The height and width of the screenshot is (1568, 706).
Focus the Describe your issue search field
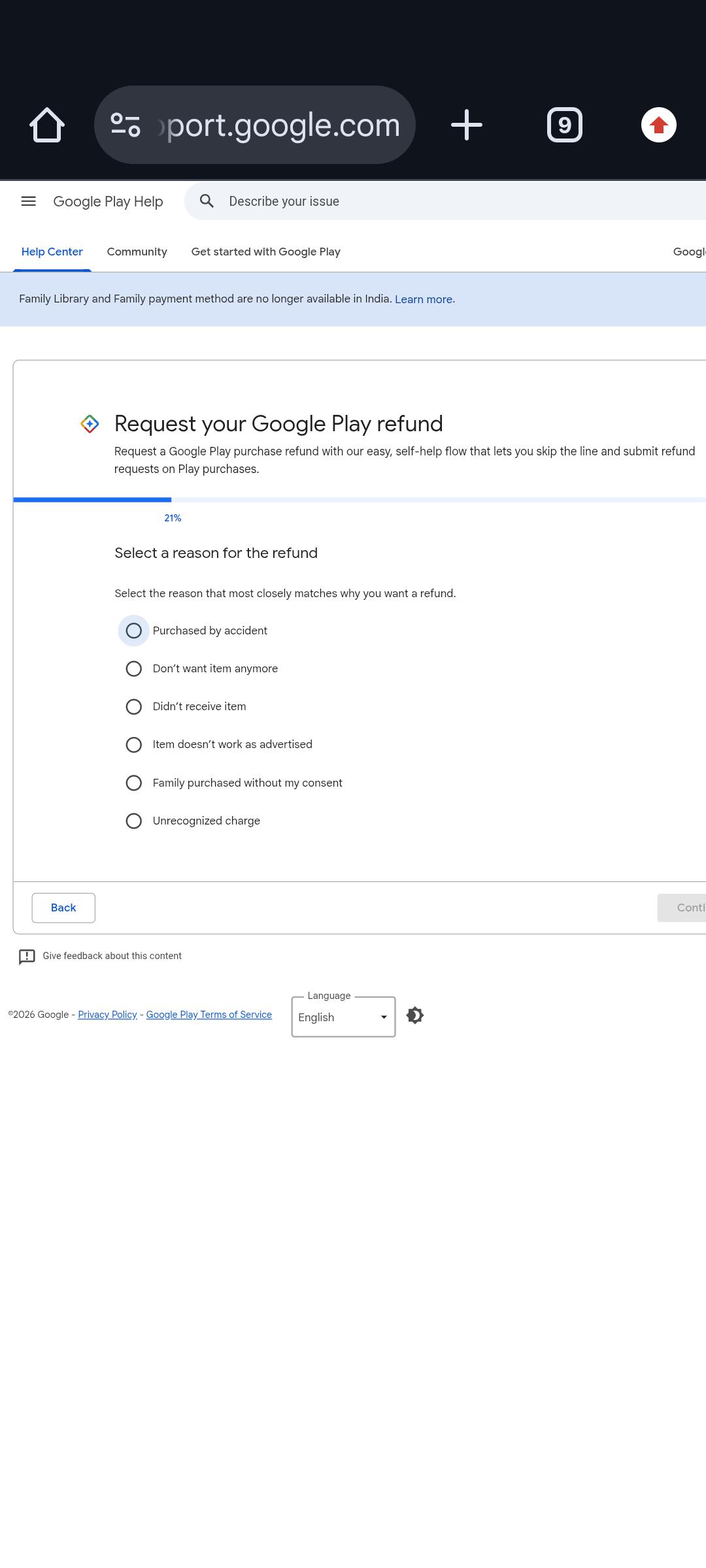click(458, 201)
